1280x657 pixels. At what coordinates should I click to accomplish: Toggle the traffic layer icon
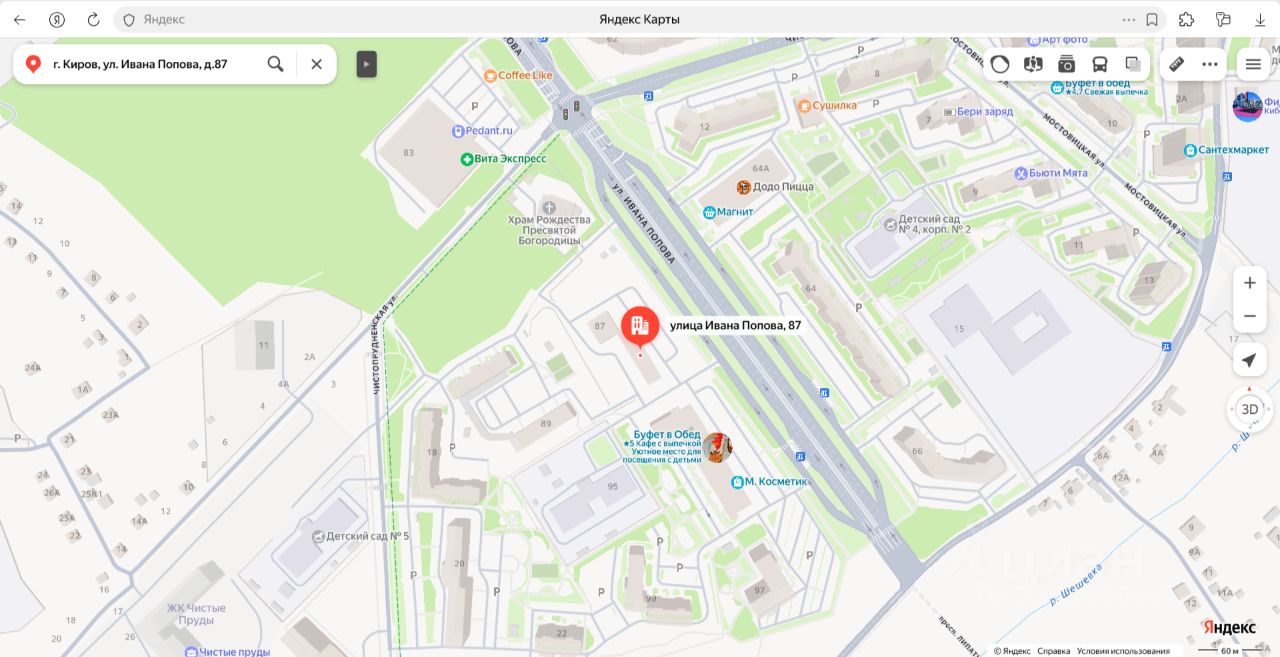[x=1000, y=64]
